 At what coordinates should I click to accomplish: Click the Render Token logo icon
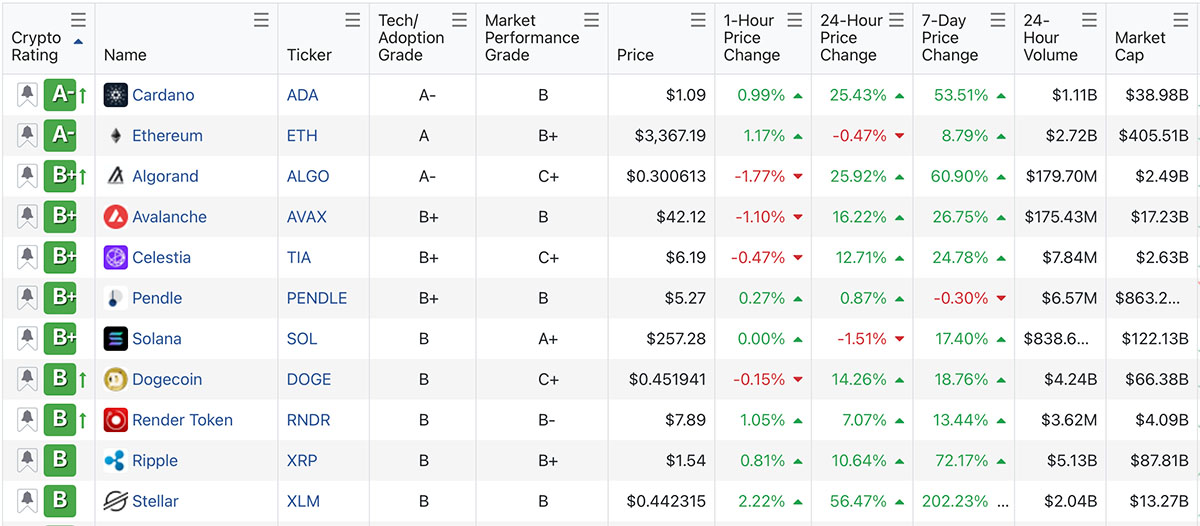[x=116, y=420]
